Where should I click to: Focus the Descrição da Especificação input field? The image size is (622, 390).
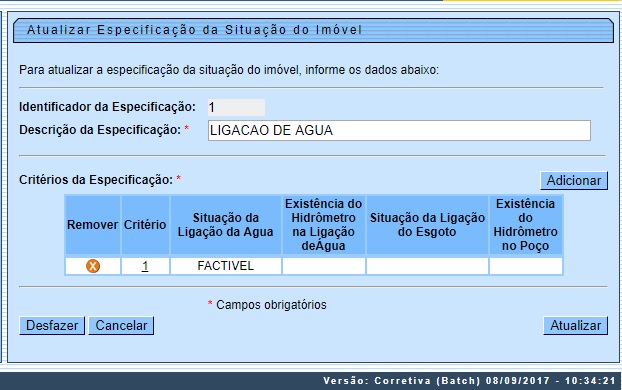pos(399,131)
